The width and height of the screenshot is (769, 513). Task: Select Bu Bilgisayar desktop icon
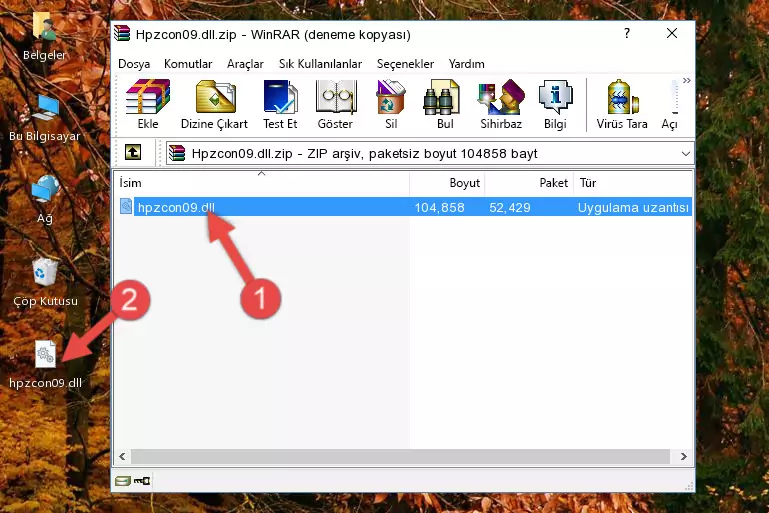click(45, 118)
